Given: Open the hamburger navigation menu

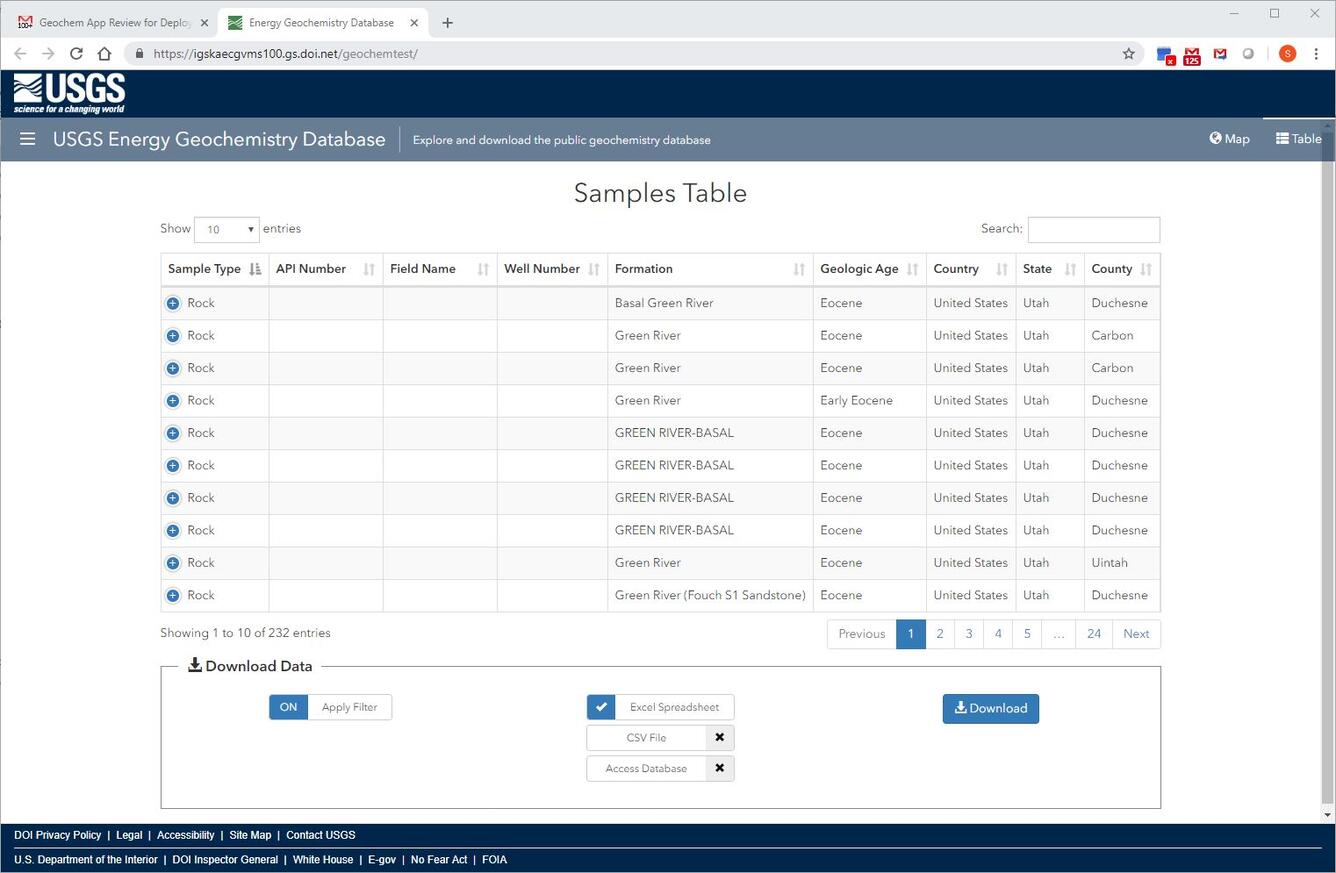Looking at the screenshot, I should [27, 139].
